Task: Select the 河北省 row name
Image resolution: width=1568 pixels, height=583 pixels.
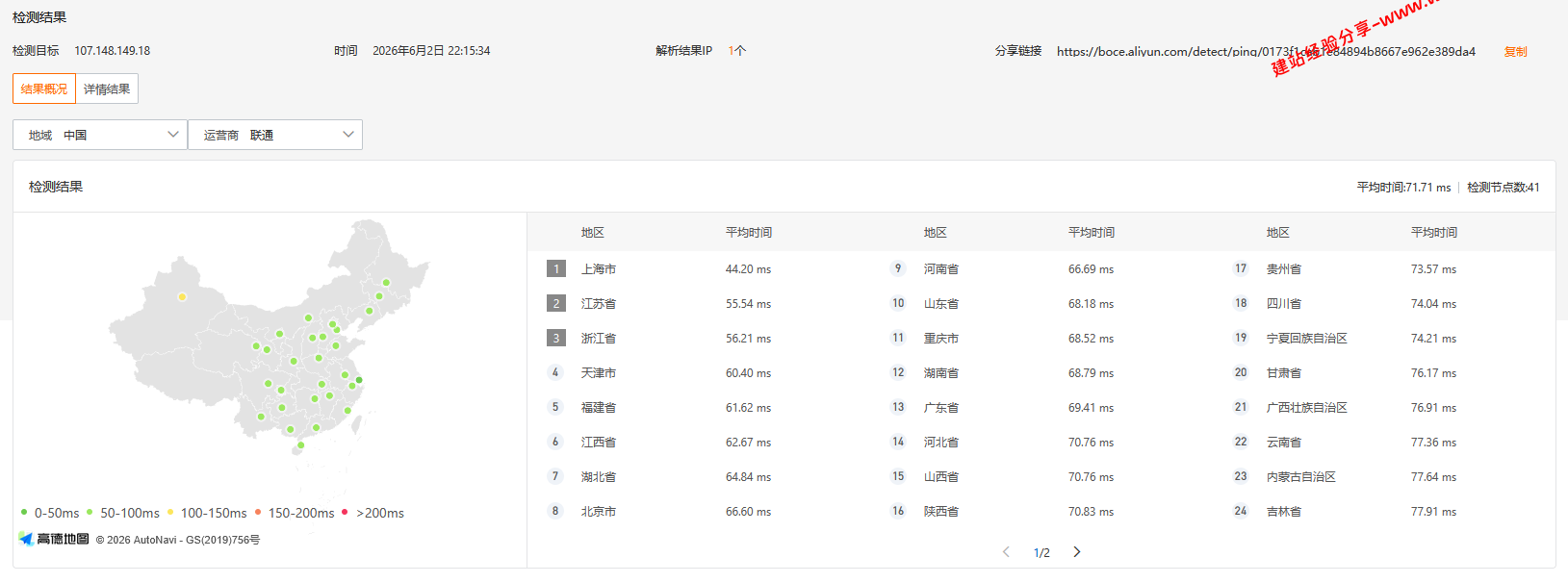Action: coord(941,443)
